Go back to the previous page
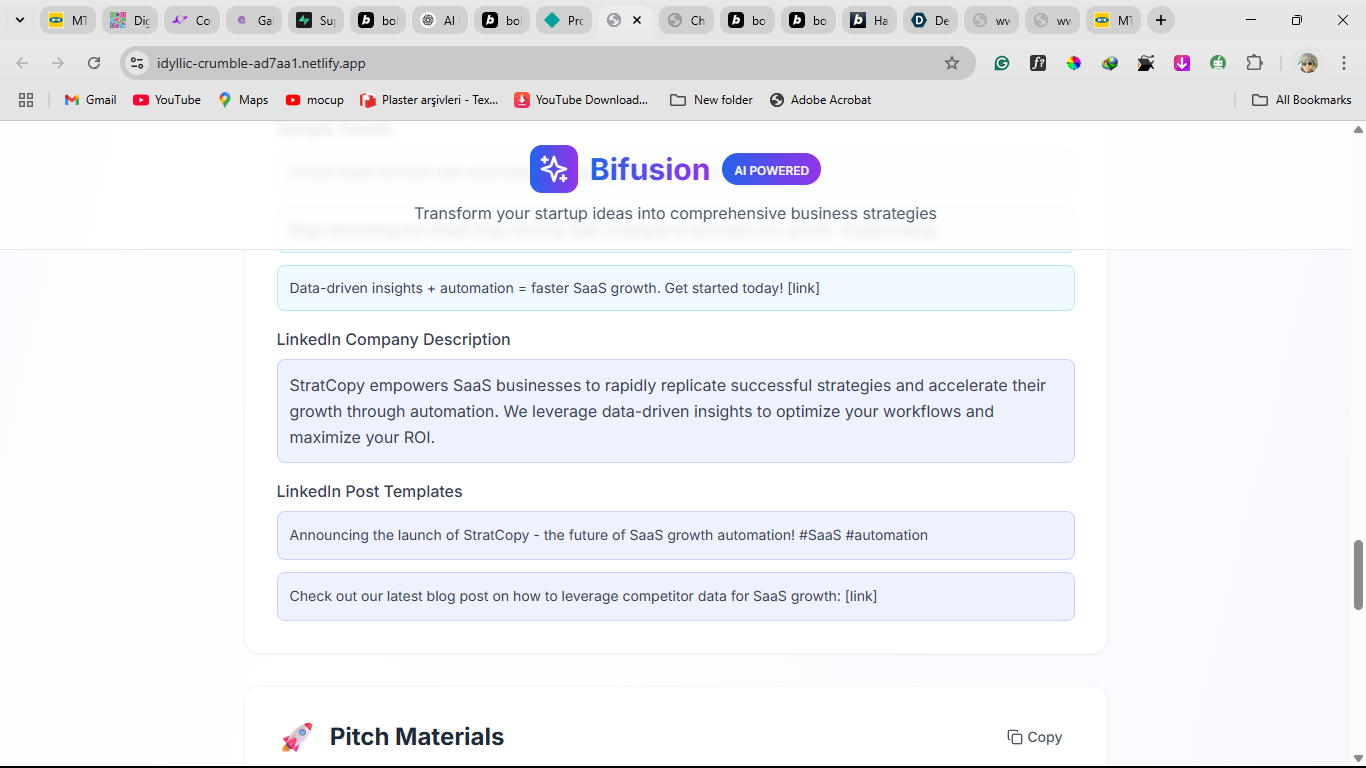The image size is (1366, 768). [22, 63]
